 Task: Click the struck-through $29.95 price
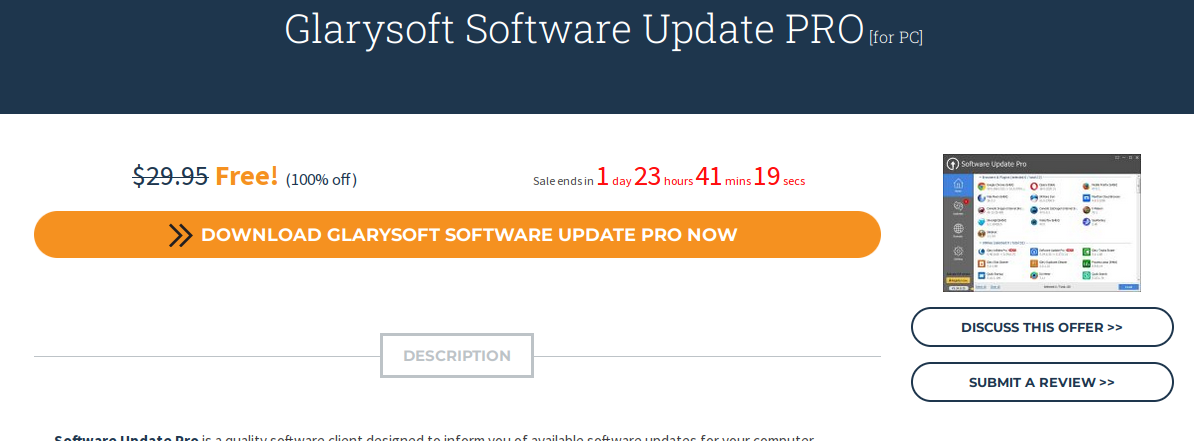tap(170, 177)
